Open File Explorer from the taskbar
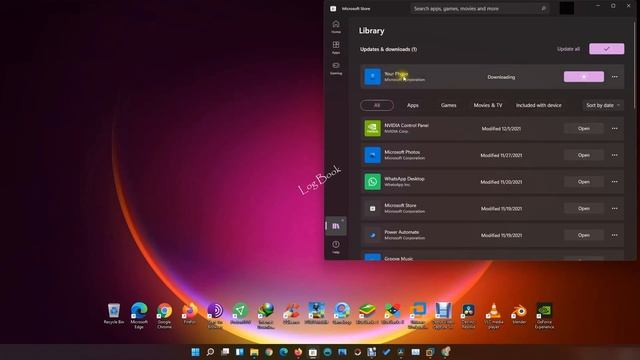 coord(254,352)
